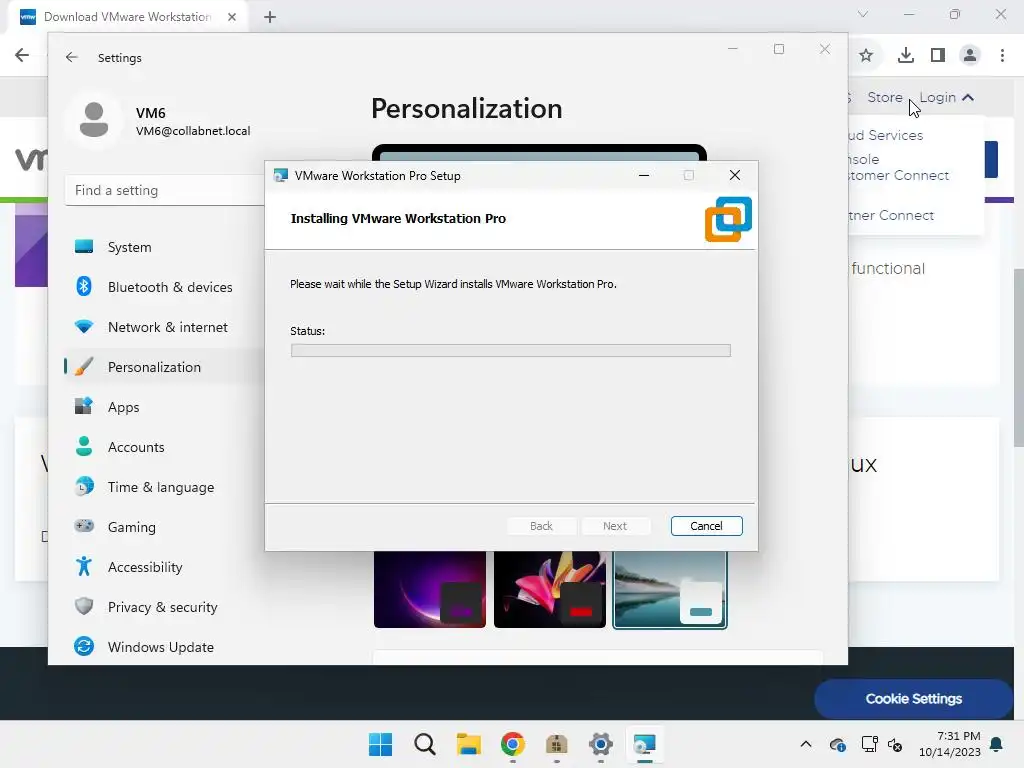This screenshot has height=768, width=1024.
Task: Show hidden system tray icons
Action: 806,744
